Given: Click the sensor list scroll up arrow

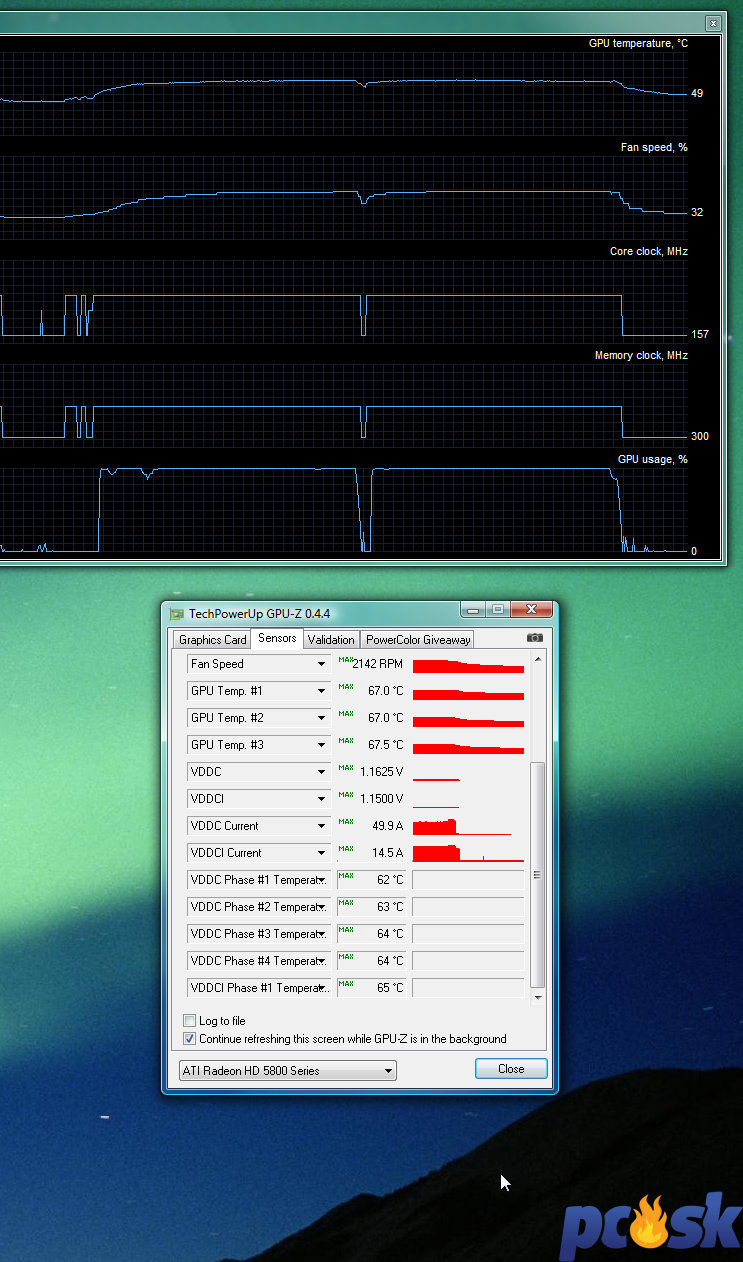Looking at the screenshot, I should pyautogui.click(x=538, y=660).
